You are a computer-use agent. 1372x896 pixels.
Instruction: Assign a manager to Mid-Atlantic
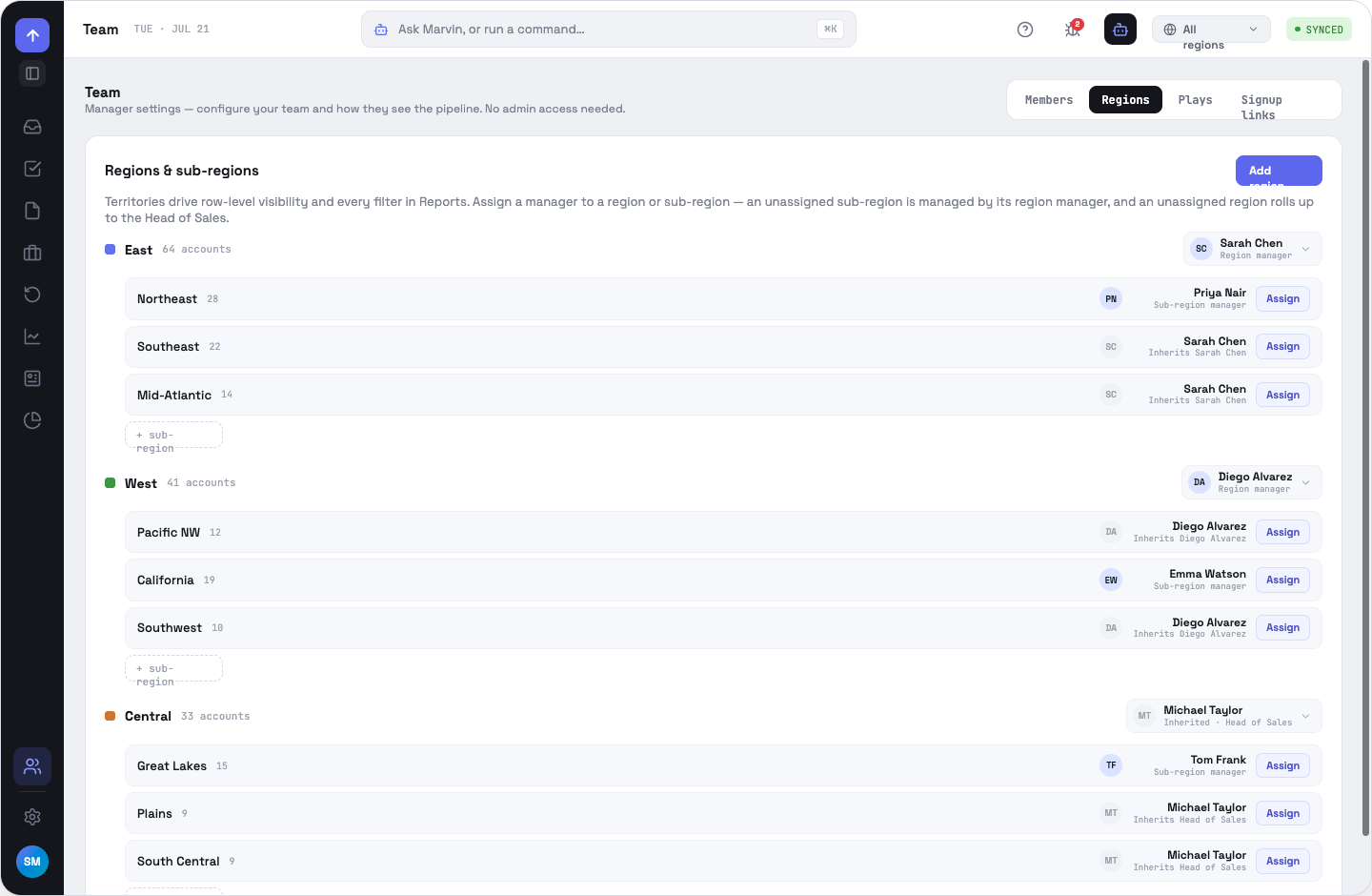point(1282,395)
